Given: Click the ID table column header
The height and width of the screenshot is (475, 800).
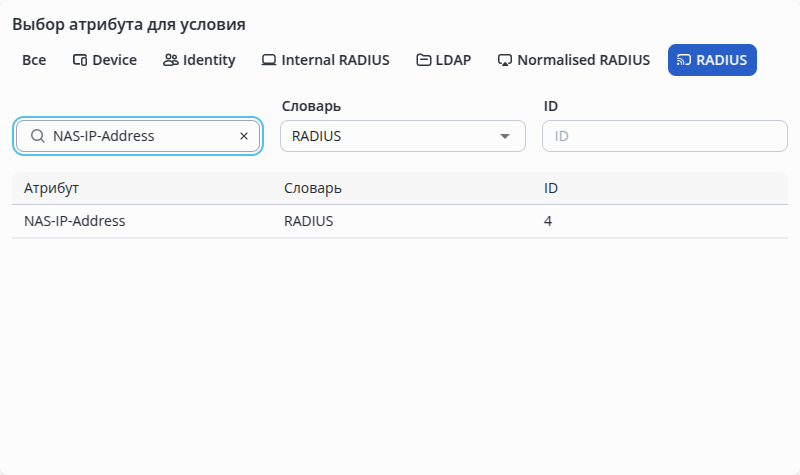Looking at the screenshot, I should 551,188.
